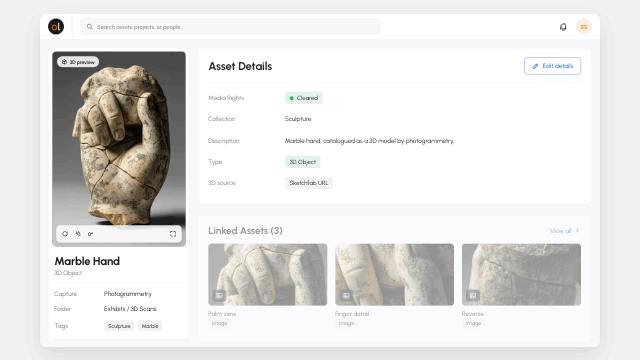This screenshot has height=360, width=640.
Task: Click the search magnifier icon
Action: 89,27
